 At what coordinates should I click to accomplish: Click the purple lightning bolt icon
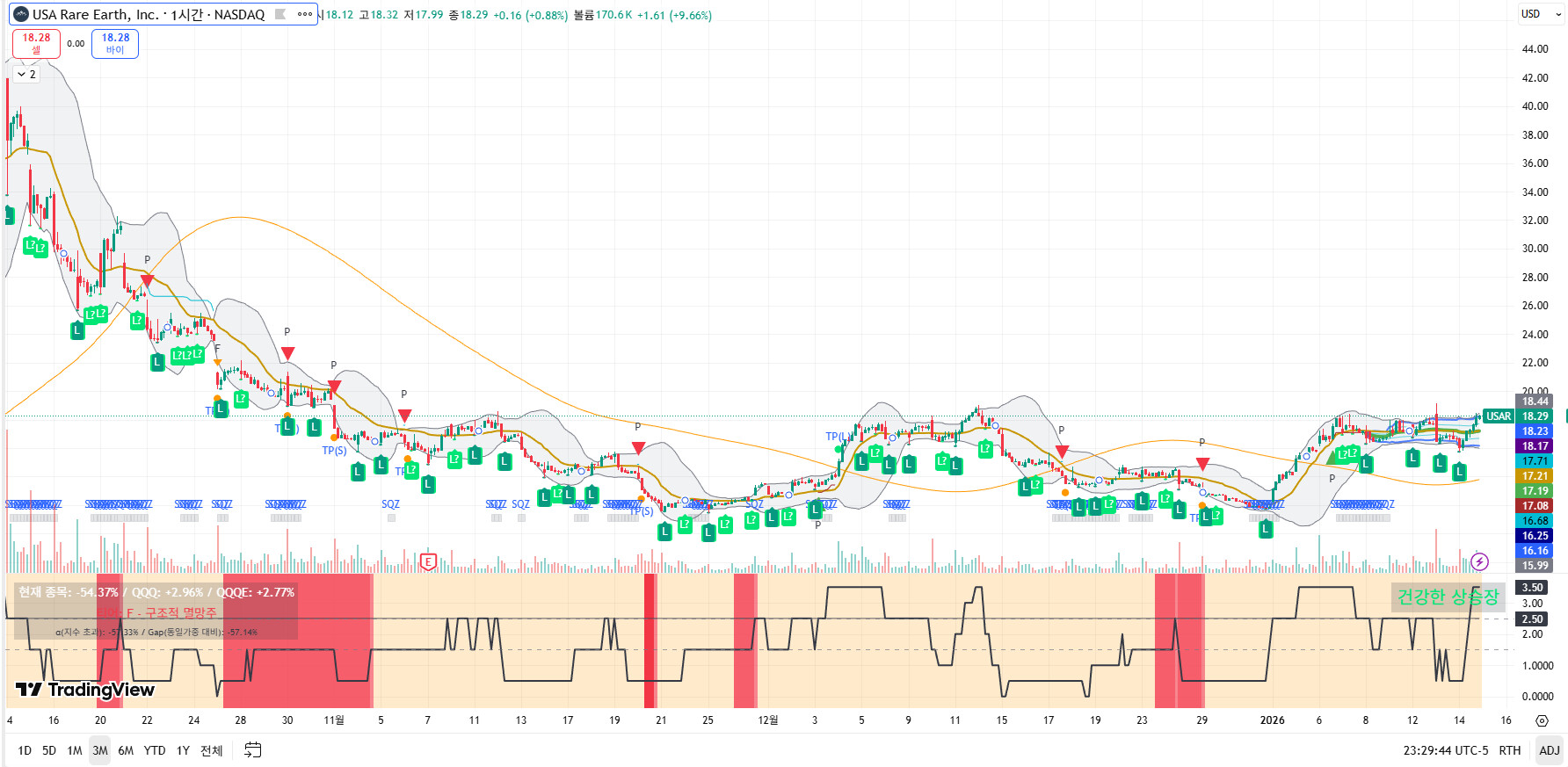(1479, 561)
